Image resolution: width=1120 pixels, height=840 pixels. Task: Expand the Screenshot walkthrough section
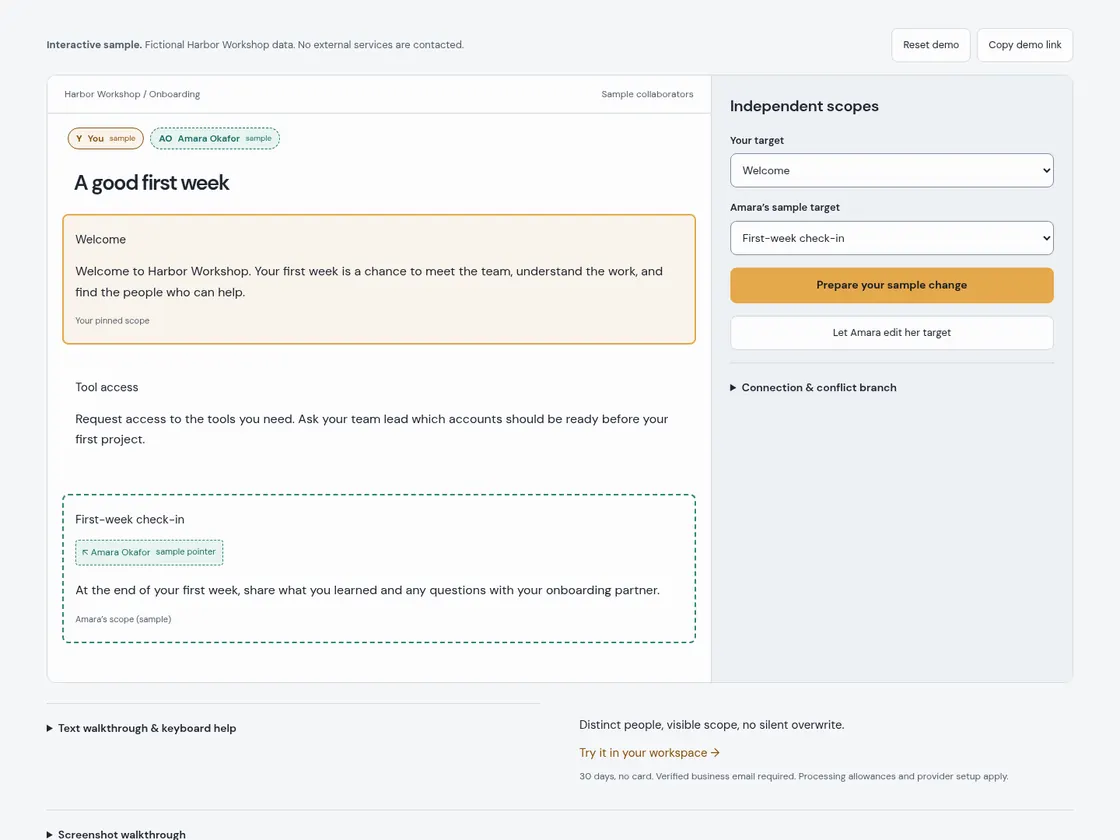(x=116, y=834)
